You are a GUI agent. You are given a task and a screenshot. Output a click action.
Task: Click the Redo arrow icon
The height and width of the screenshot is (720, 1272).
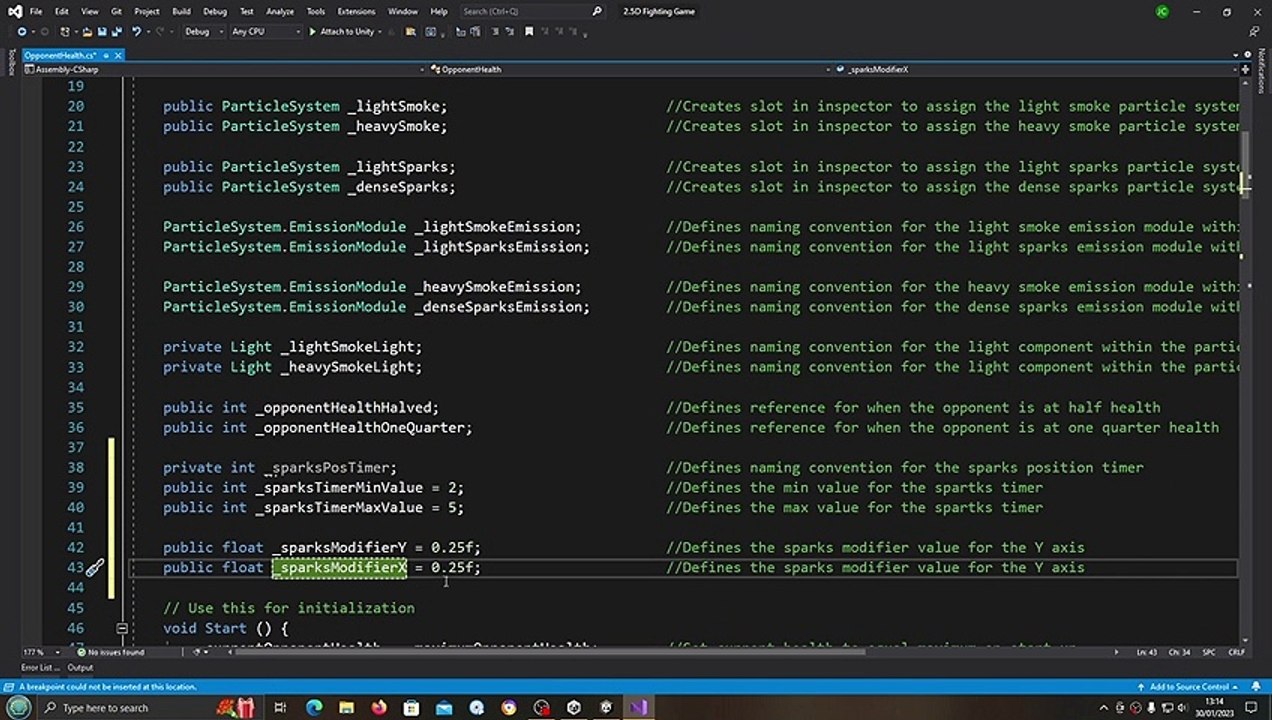(160, 31)
